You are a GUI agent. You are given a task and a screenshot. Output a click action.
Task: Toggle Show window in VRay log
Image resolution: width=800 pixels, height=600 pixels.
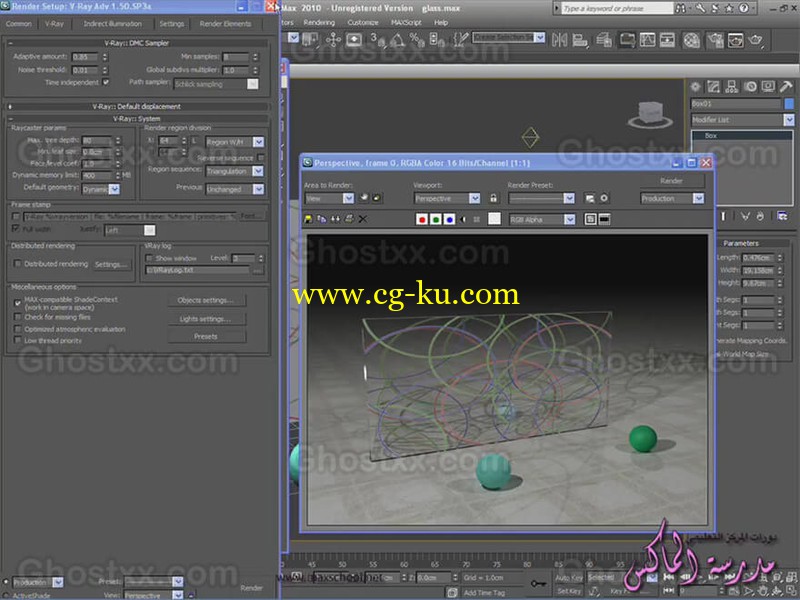[x=149, y=258]
